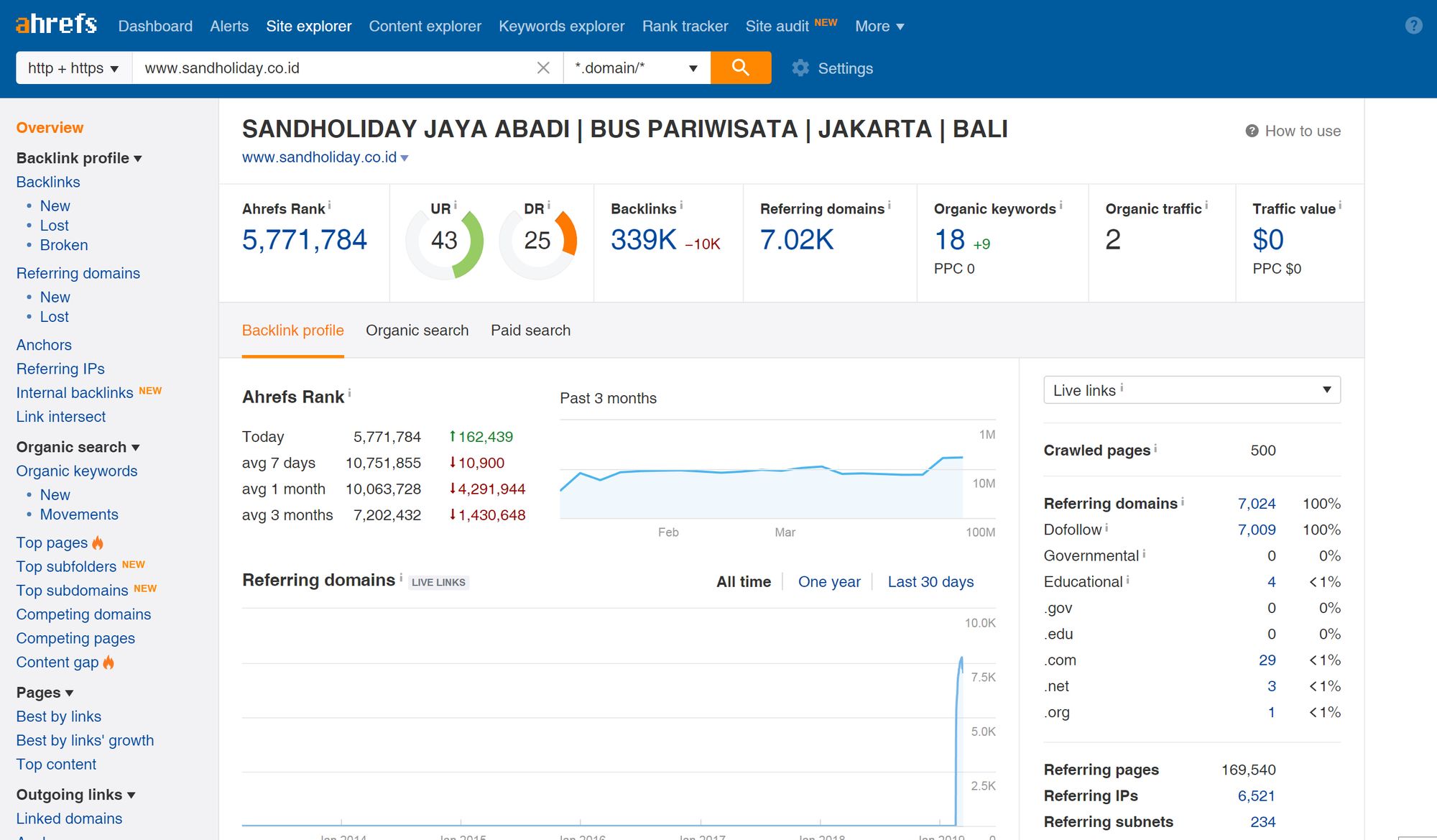Open Best by links' growth
The image size is (1437, 840).
pos(85,741)
